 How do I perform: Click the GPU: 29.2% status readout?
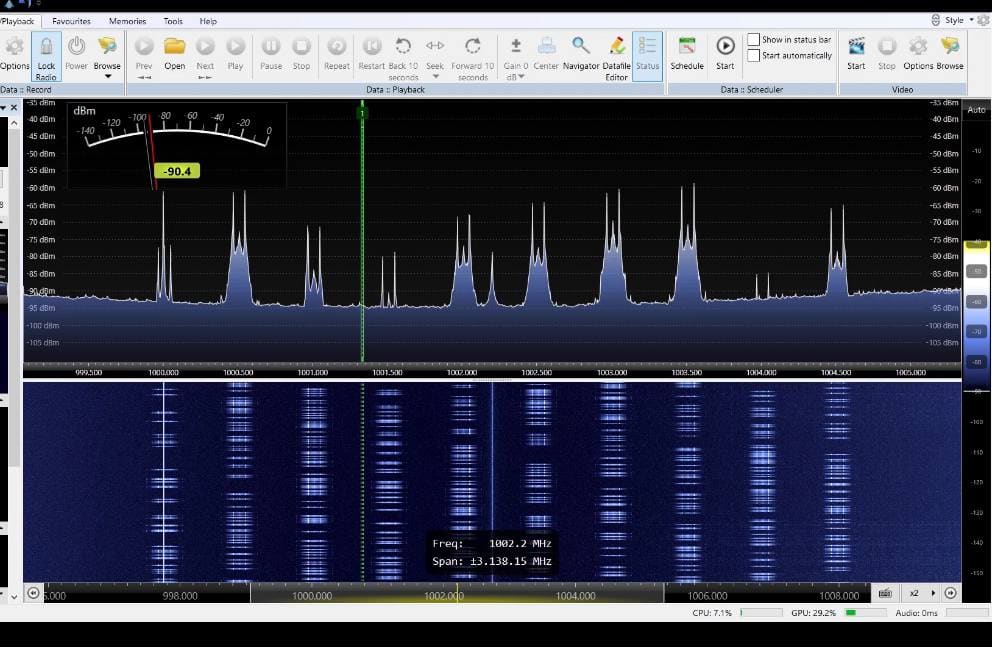click(x=813, y=613)
